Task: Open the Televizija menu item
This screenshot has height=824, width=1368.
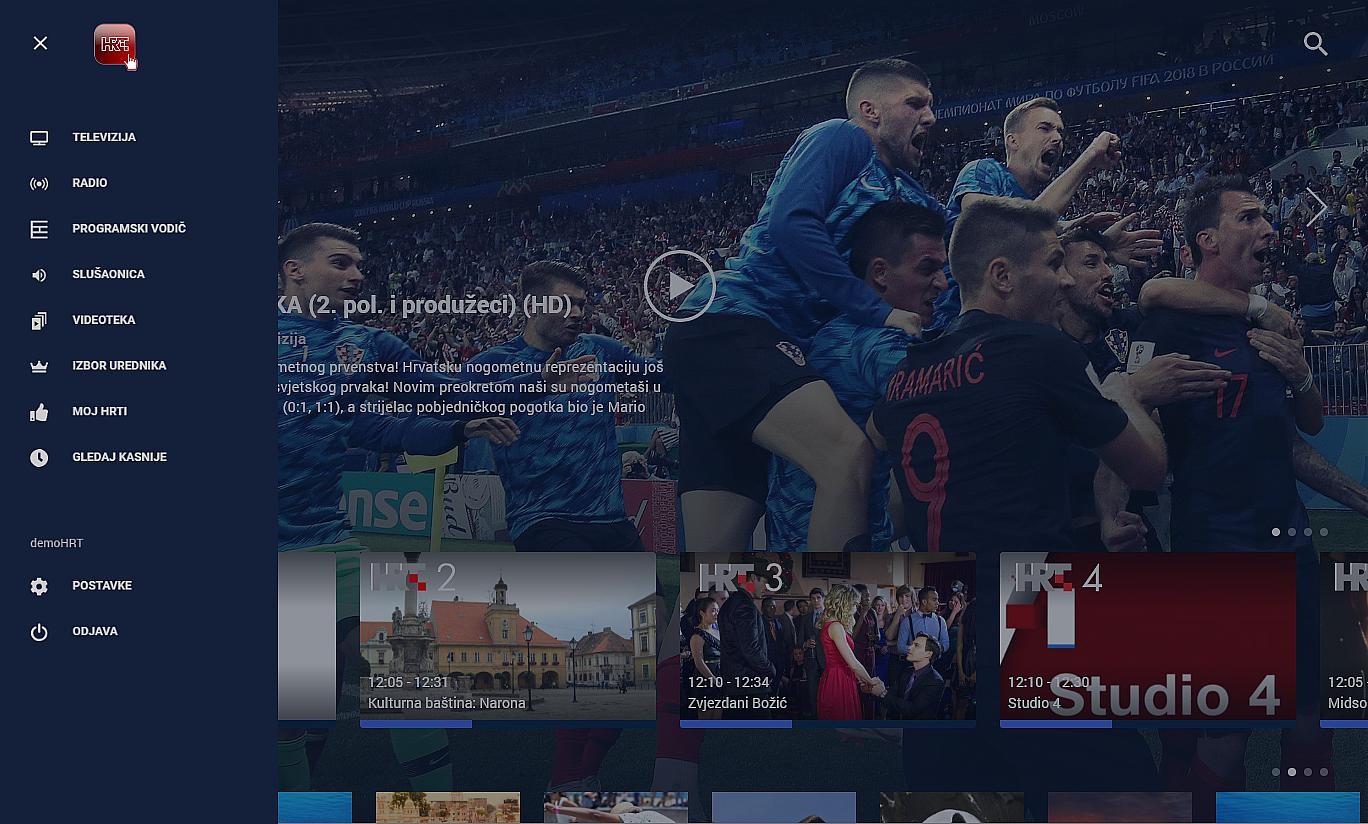Action: (104, 137)
